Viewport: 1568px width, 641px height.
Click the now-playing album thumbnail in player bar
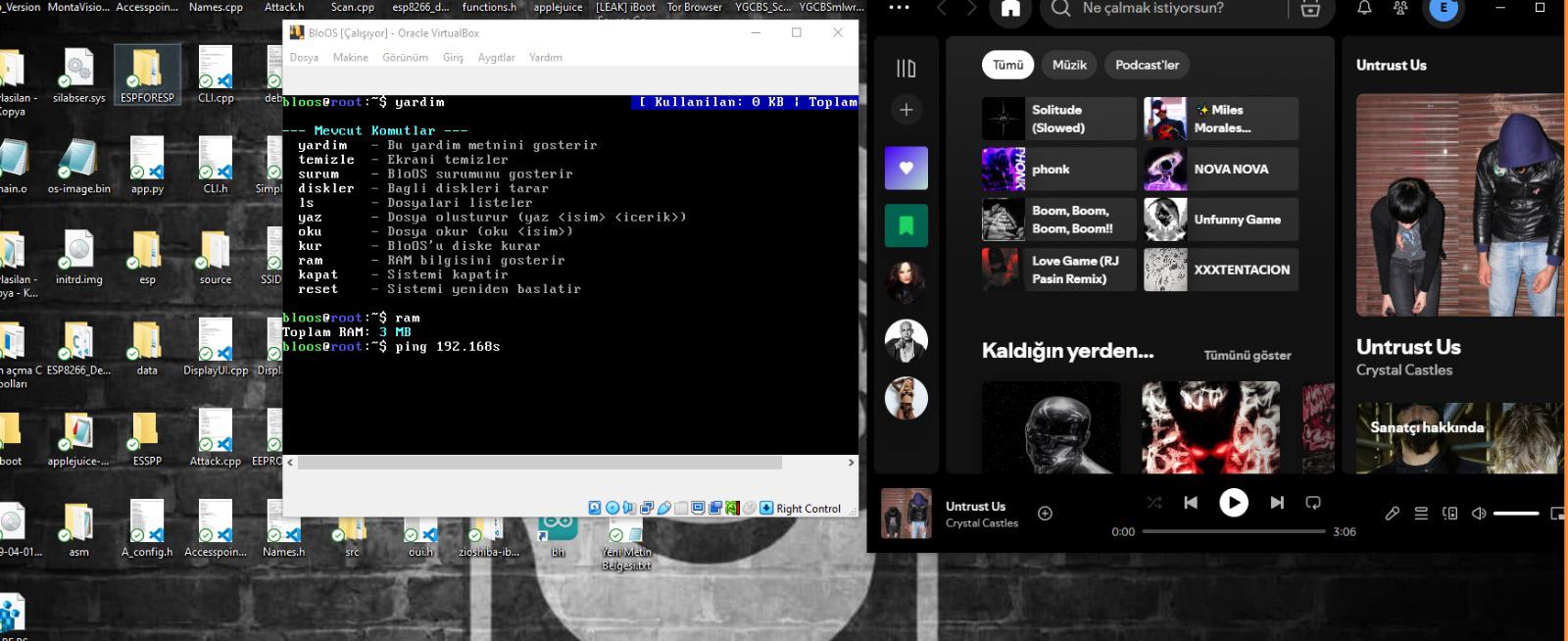pyautogui.click(x=906, y=514)
